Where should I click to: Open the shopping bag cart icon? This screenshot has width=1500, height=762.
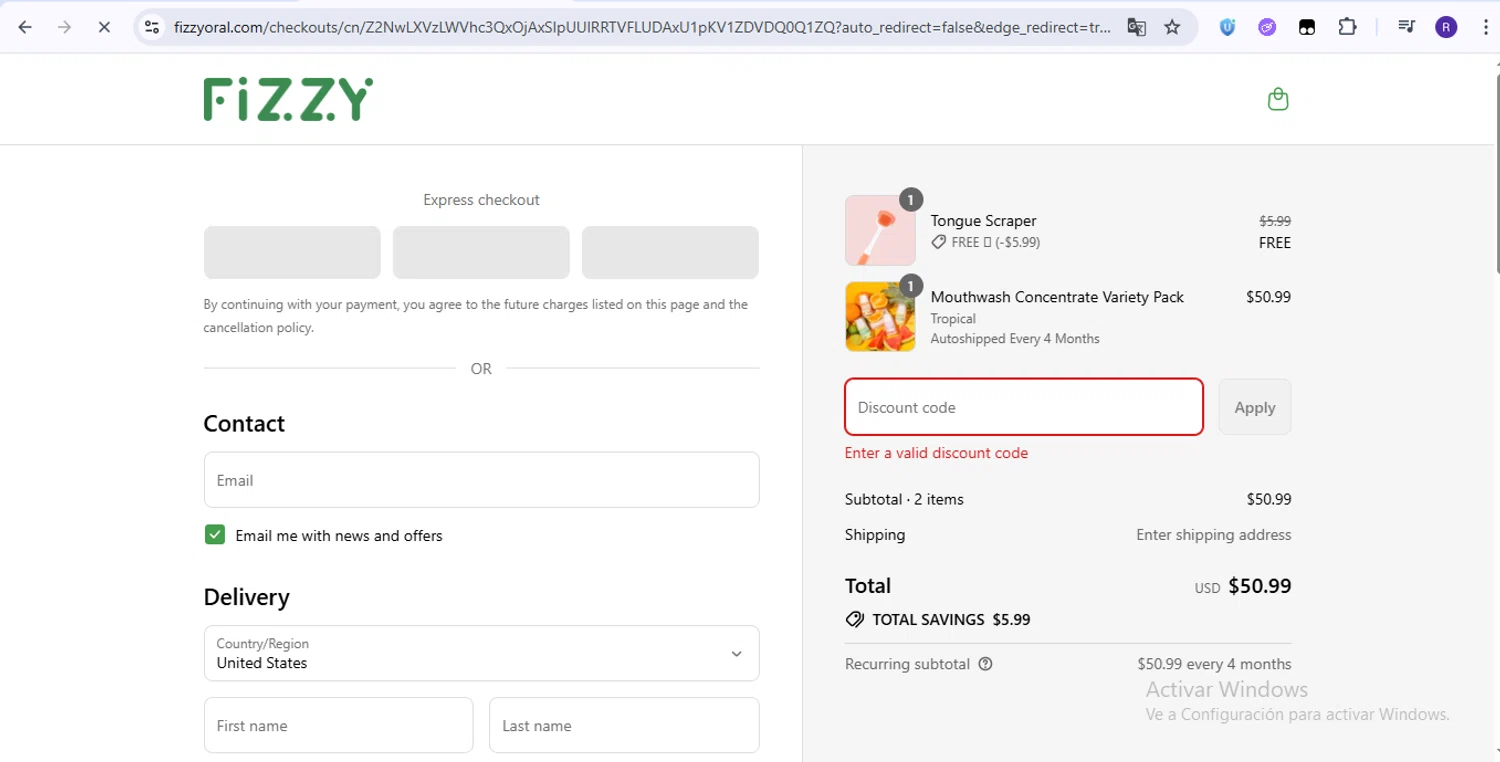pyautogui.click(x=1278, y=99)
